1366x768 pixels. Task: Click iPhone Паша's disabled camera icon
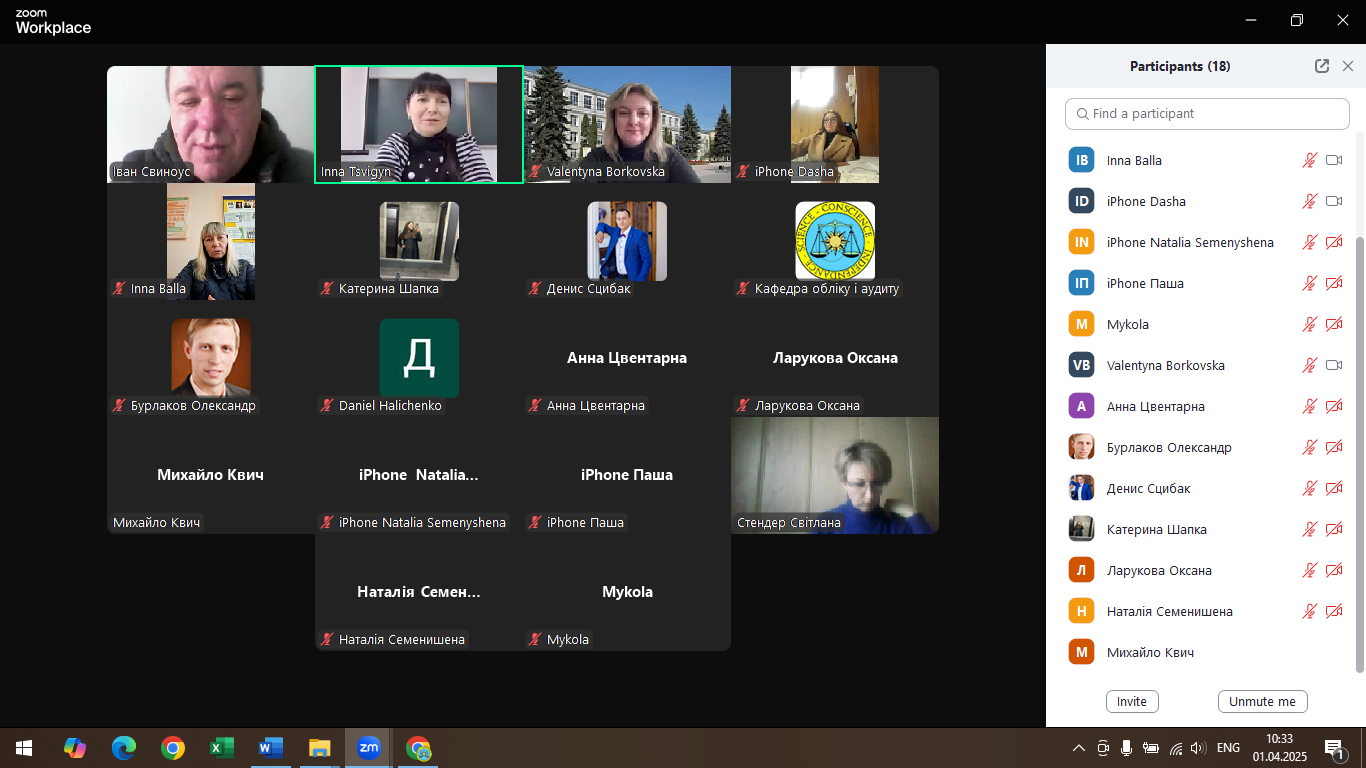(x=1333, y=283)
